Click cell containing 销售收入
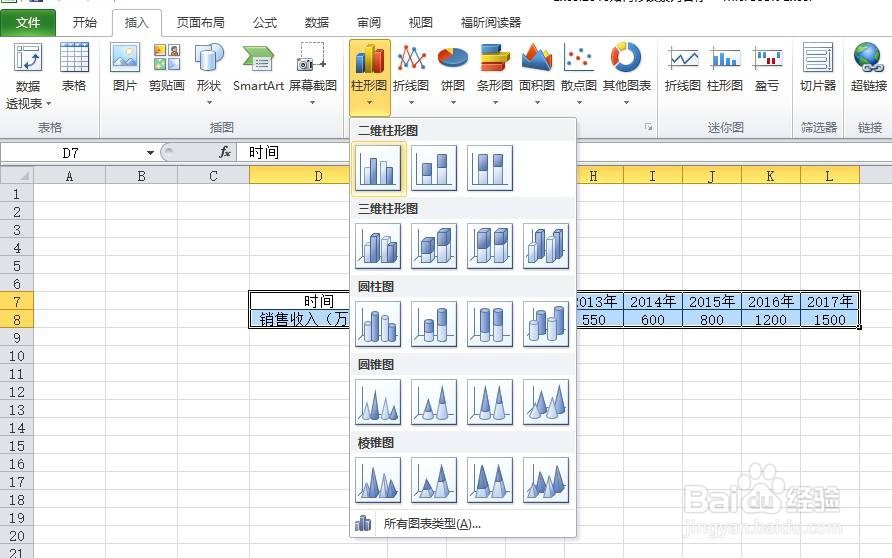The width and height of the screenshot is (892, 558). [x=300, y=319]
